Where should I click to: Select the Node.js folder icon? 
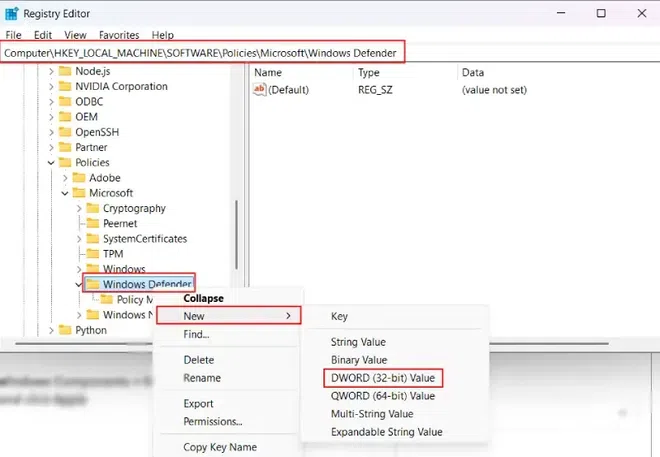[x=65, y=71]
